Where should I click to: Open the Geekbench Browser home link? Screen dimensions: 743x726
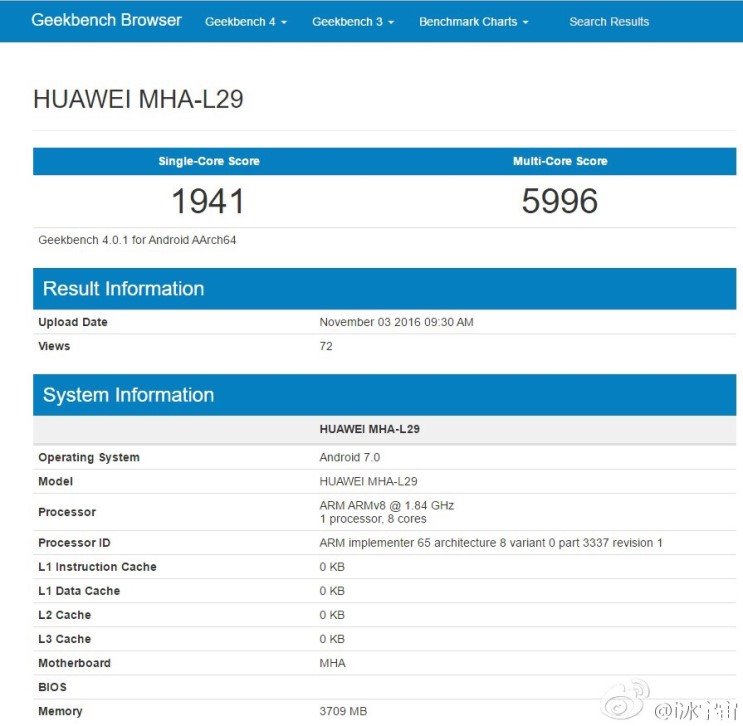click(x=106, y=20)
